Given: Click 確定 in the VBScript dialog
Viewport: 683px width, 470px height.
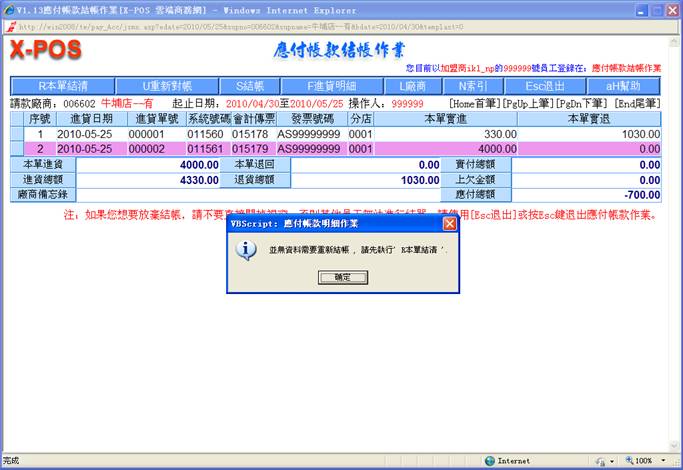Looking at the screenshot, I should [342, 277].
